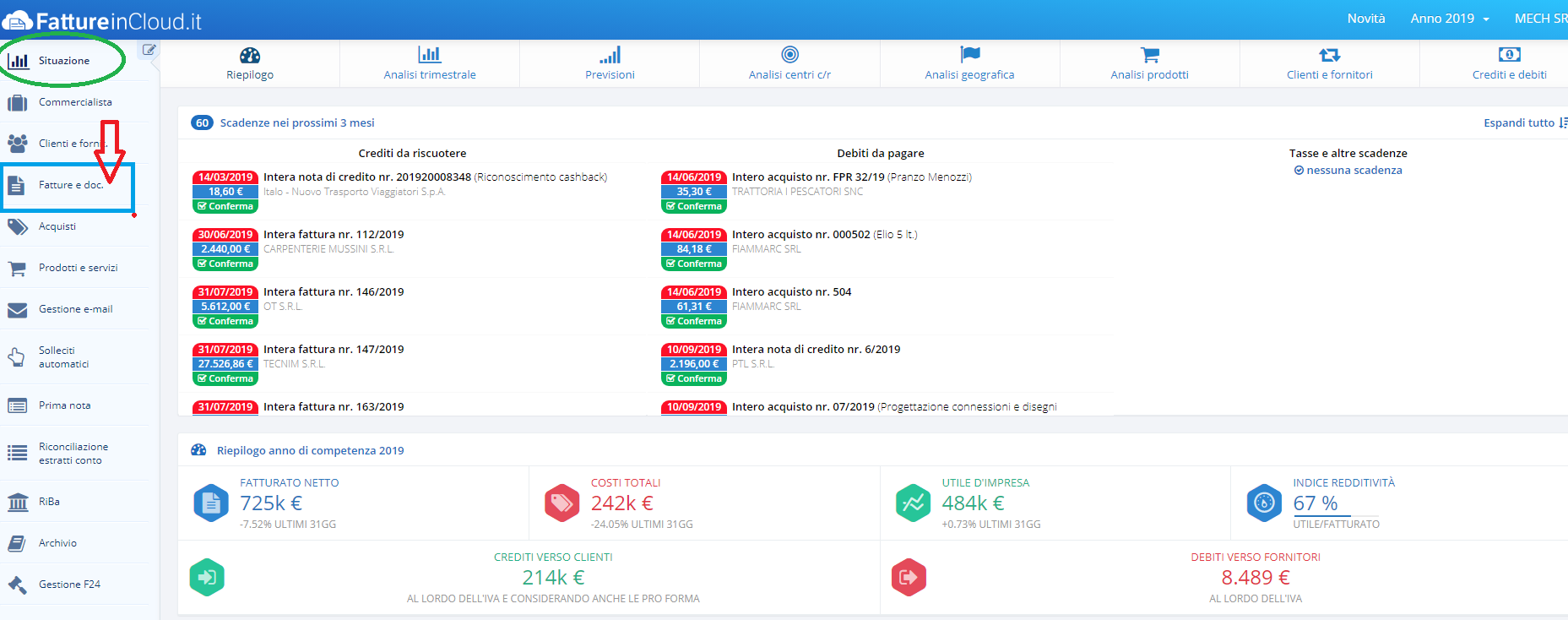Click the Previsioni bar chart icon

tap(610, 56)
